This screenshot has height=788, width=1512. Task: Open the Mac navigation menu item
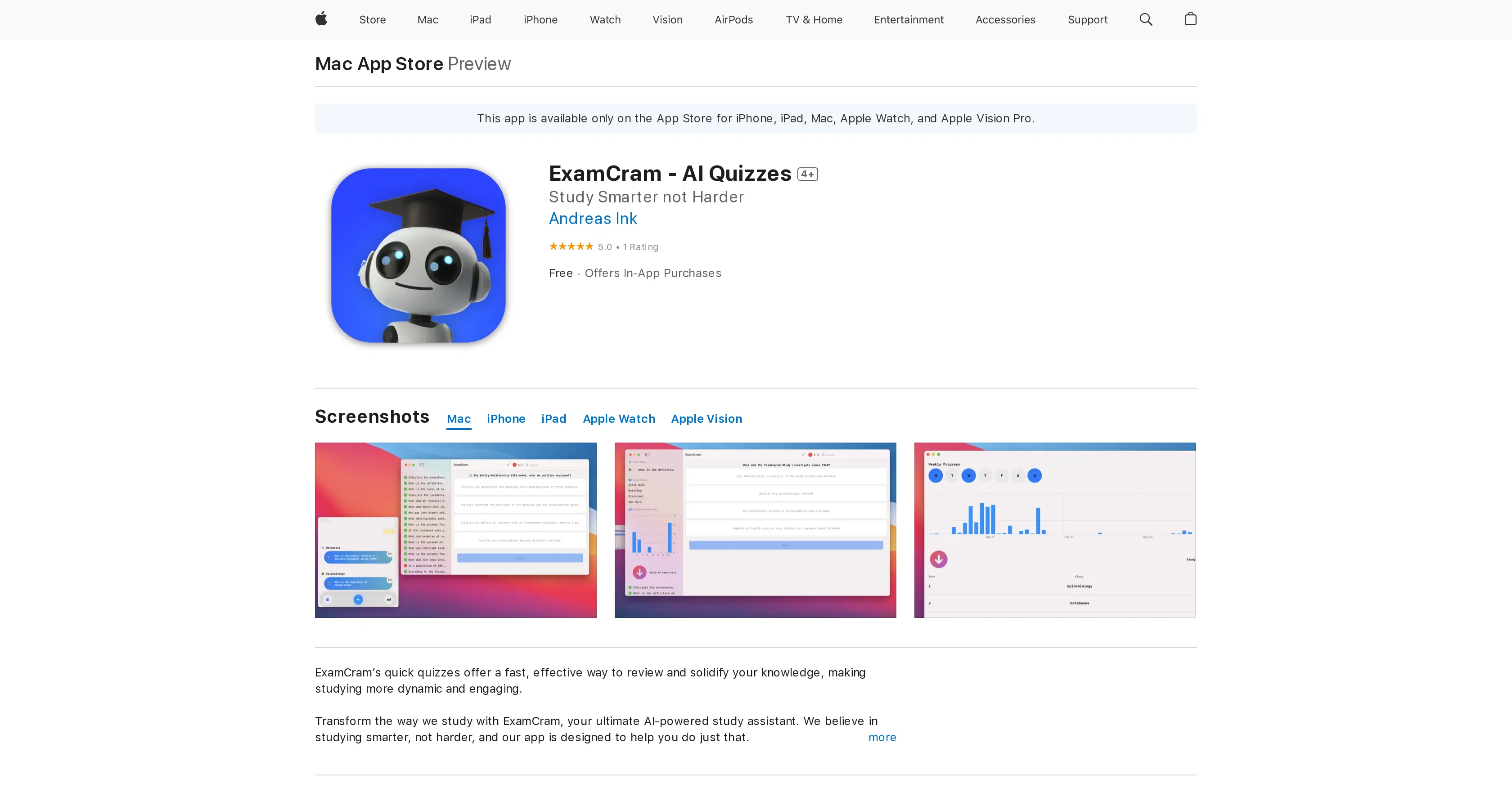pos(427,19)
